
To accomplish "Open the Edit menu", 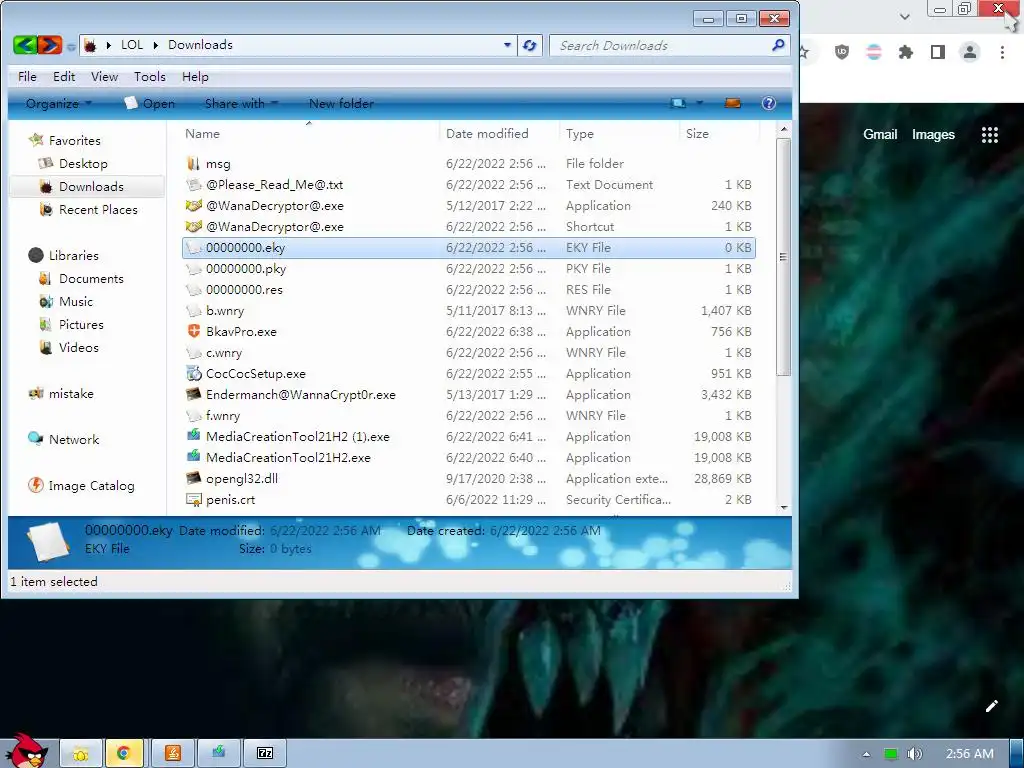I will 64,76.
